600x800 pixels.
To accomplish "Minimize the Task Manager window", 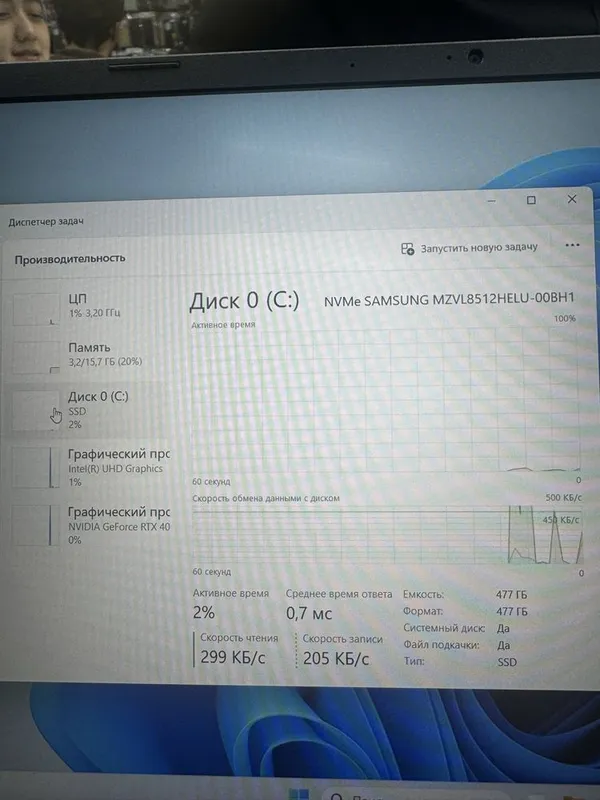I will (x=491, y=201).
